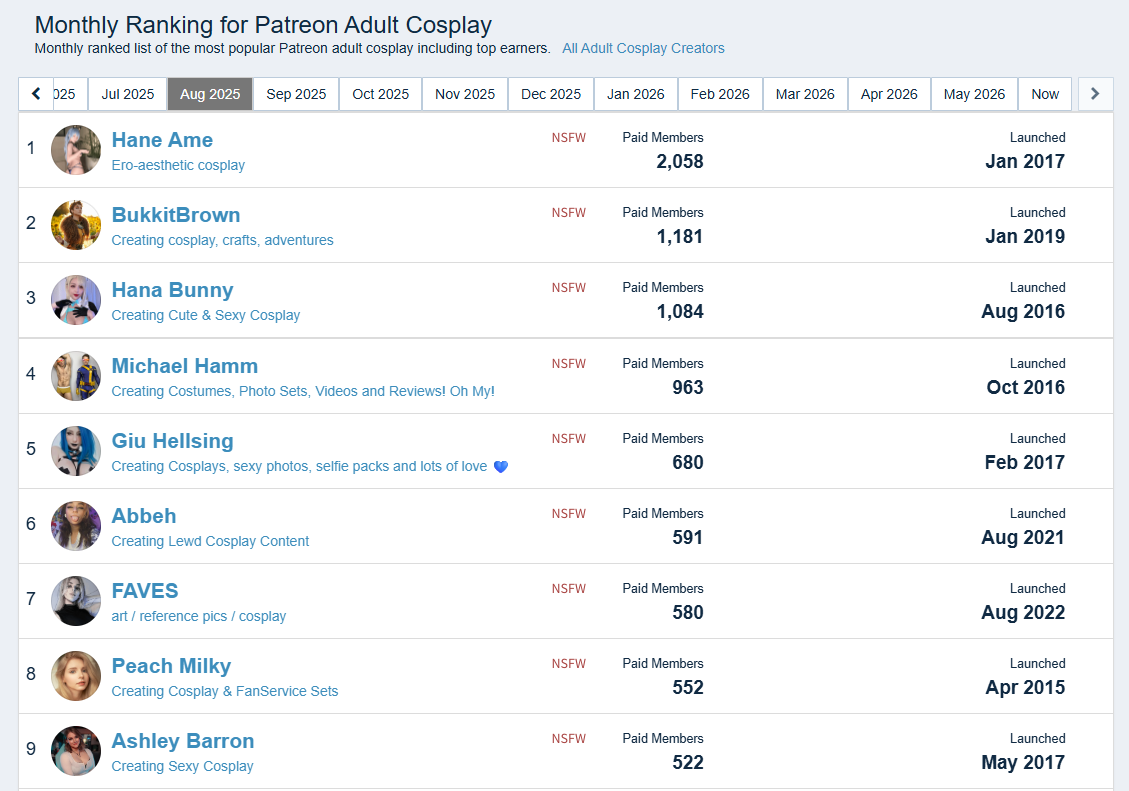Open Hane Ame's avatar thumbnail
The height and width of the screenshot is (791, 1129).
pos(76,150)
